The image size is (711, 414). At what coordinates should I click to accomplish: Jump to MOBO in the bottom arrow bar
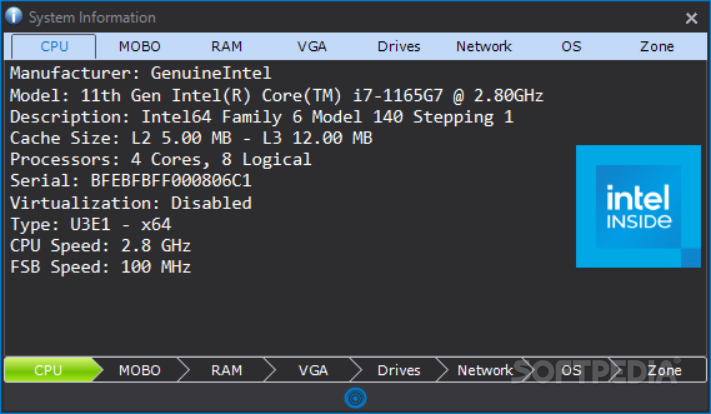[140, 370]
